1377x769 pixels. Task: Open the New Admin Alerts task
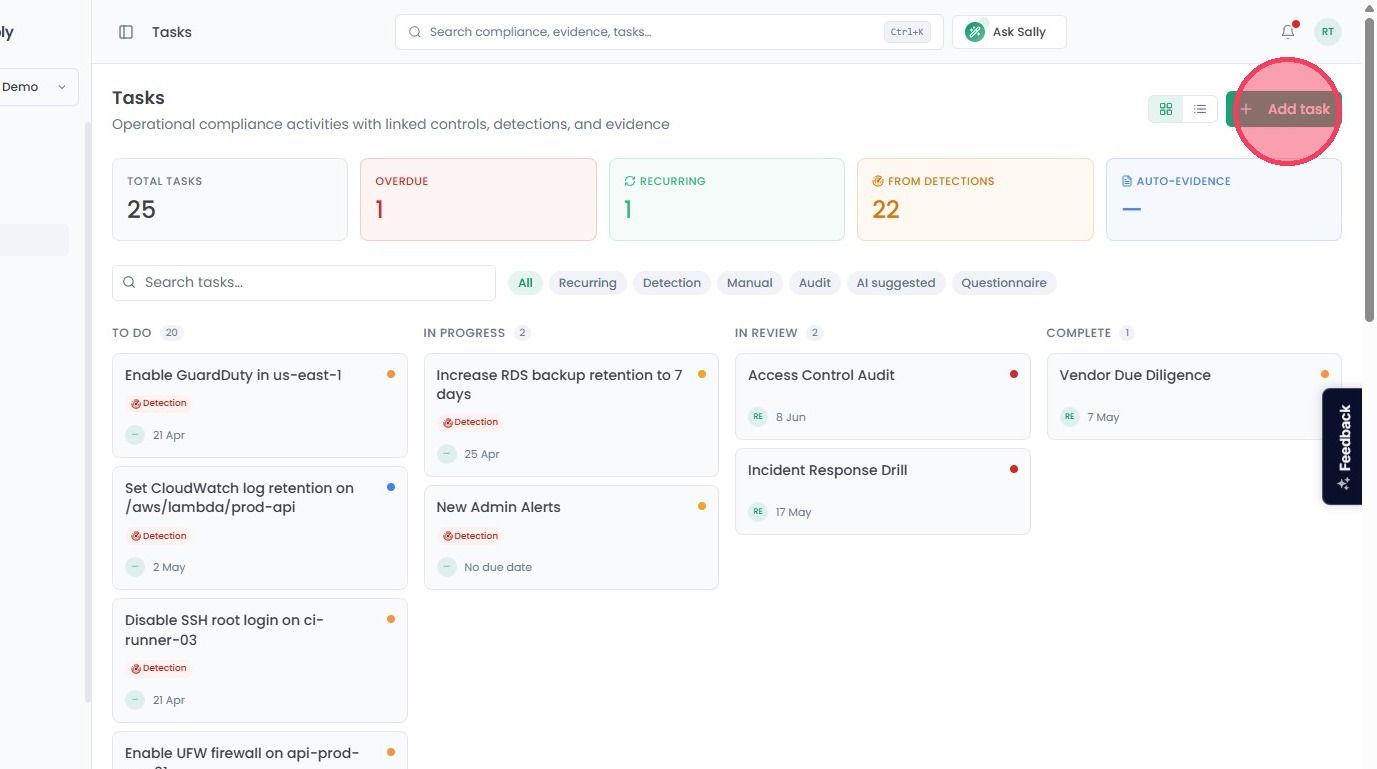click(571, 537)
